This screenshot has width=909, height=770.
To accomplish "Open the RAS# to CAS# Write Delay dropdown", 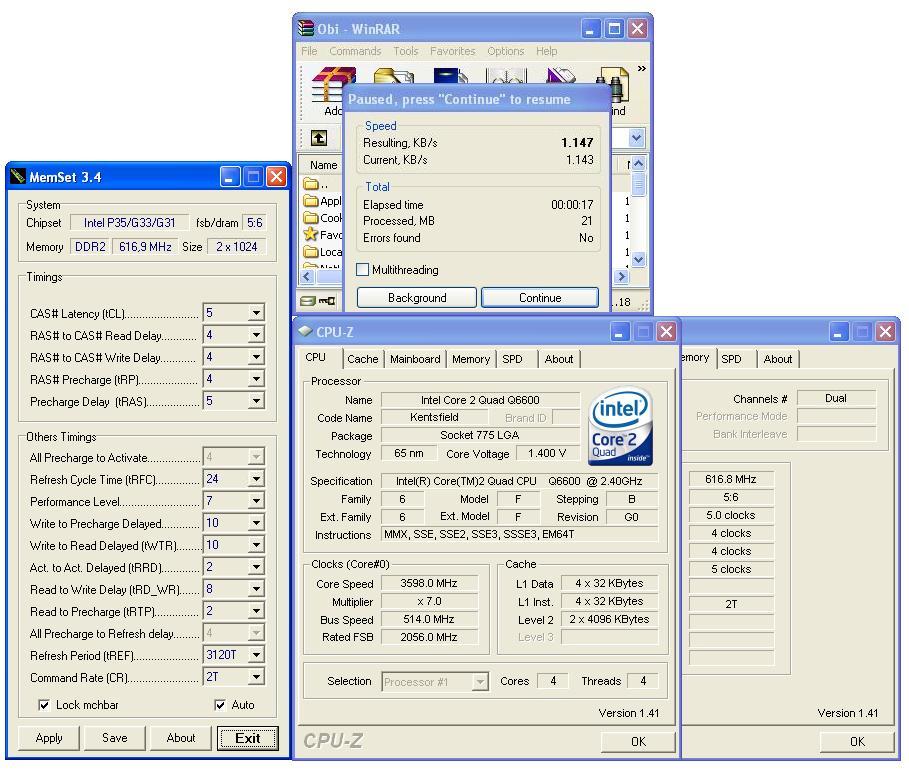I will pyautogui.click(x=256, y=357).
